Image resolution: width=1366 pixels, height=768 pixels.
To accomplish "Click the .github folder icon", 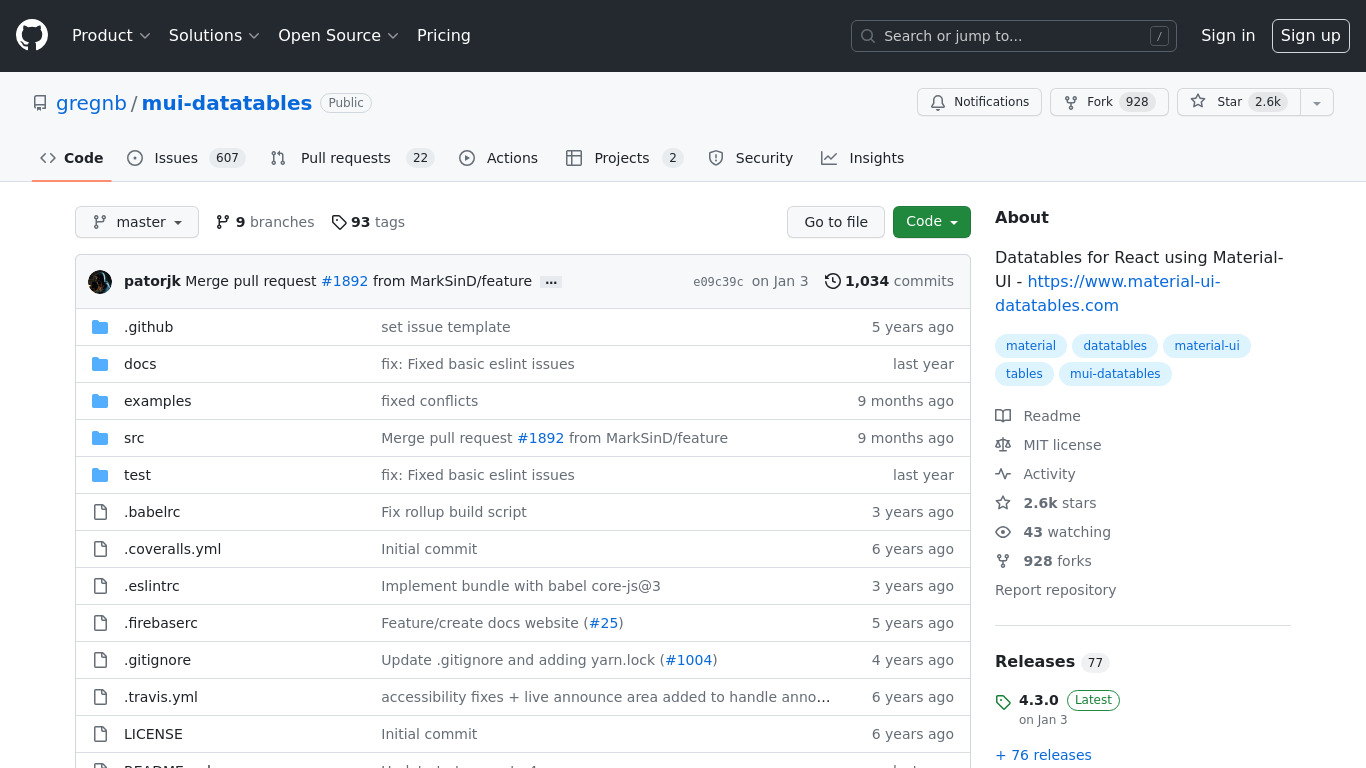I will coord(100,327).
